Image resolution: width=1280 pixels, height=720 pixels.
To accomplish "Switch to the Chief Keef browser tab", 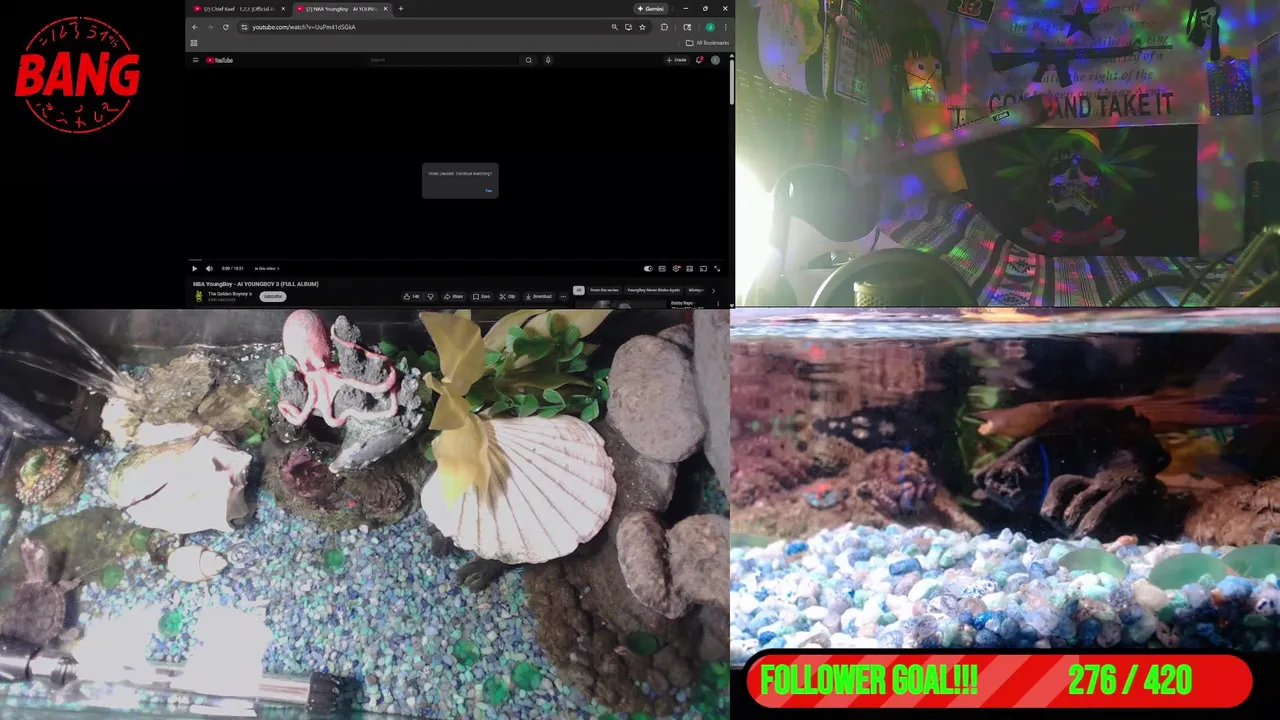I will coord(239,8).
